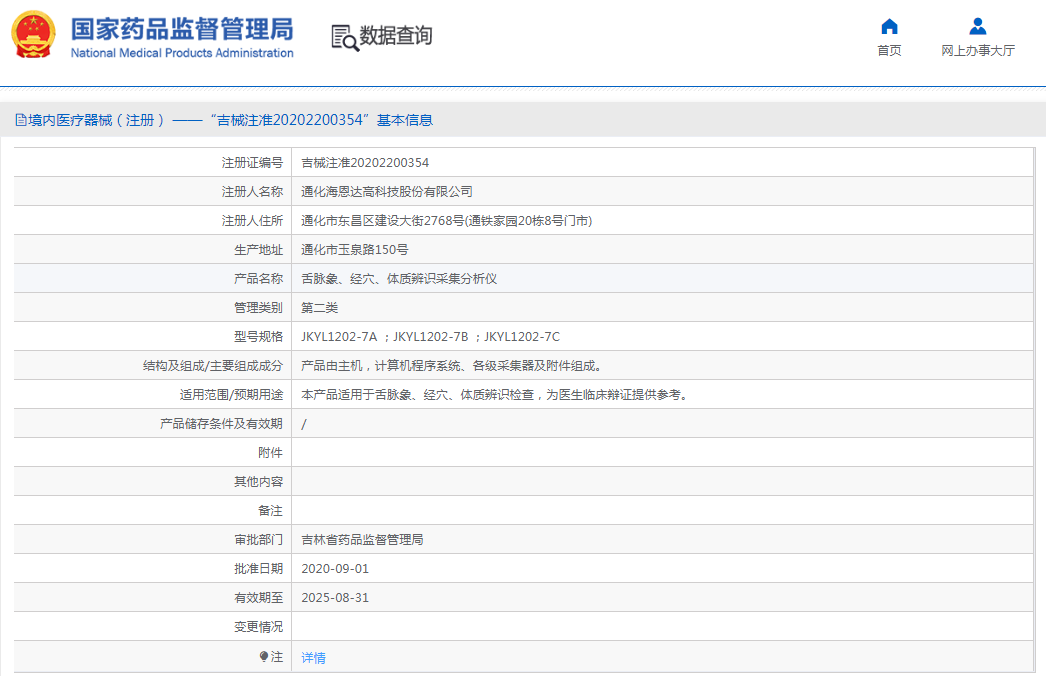Click the 注册人住所 row label
This screenshot has height=676, width=1046.
point(252,221)
